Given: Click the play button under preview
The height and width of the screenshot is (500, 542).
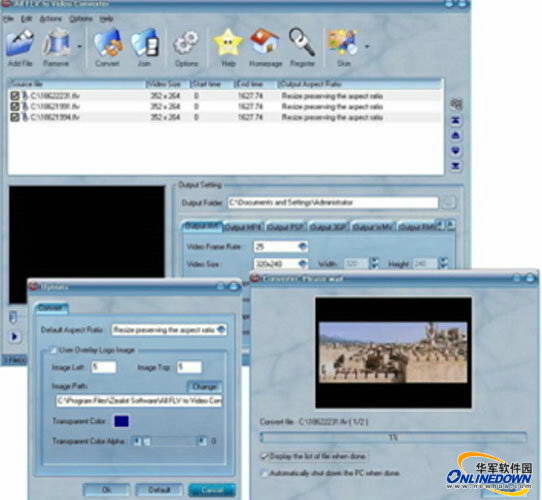Looking at the screenshot, I should click(15, 336).
